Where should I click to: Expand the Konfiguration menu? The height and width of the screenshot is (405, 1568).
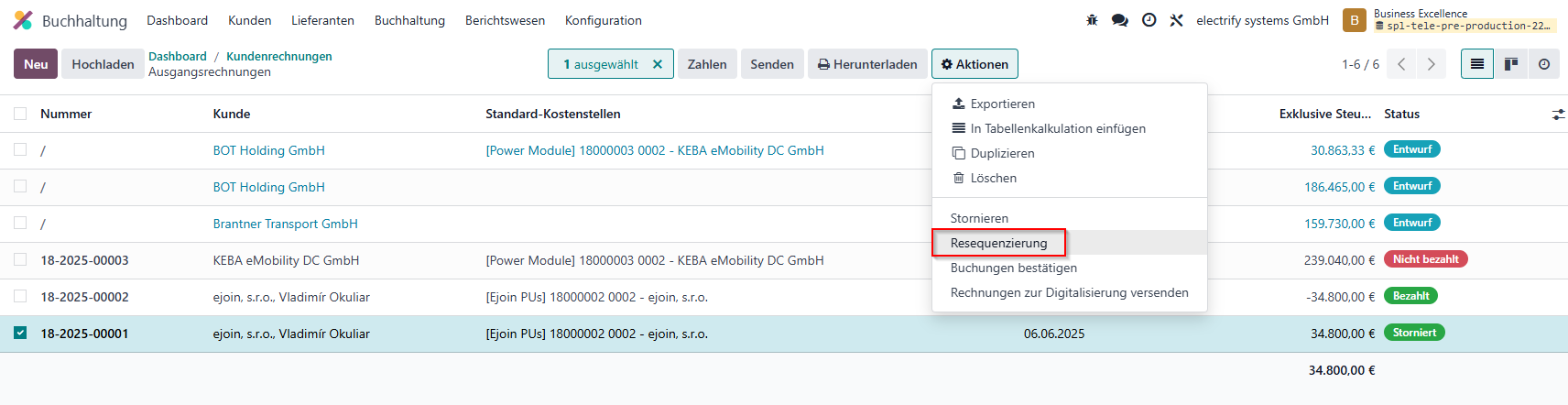(604, 20)
